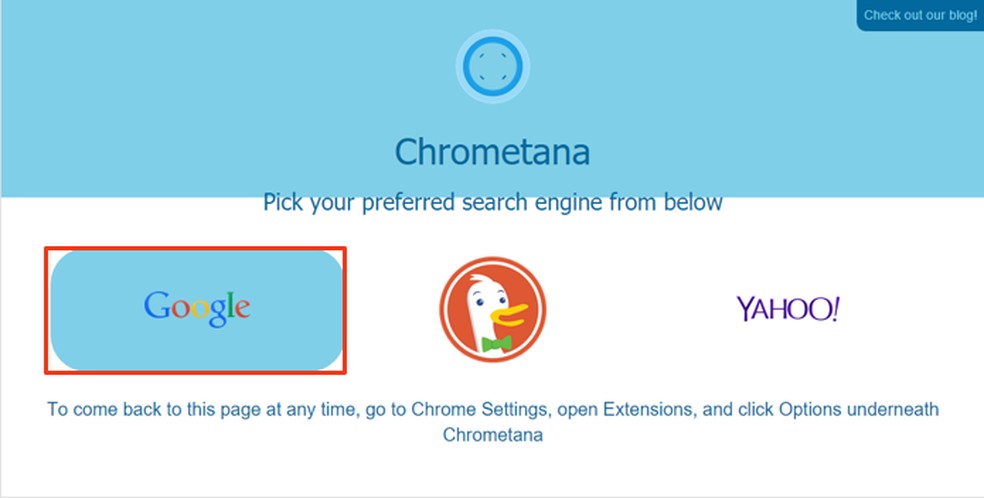Click the green bow tie on the duck
This screenshot has height=498, width=984.
pyautogui.click(x=496, y=343)
